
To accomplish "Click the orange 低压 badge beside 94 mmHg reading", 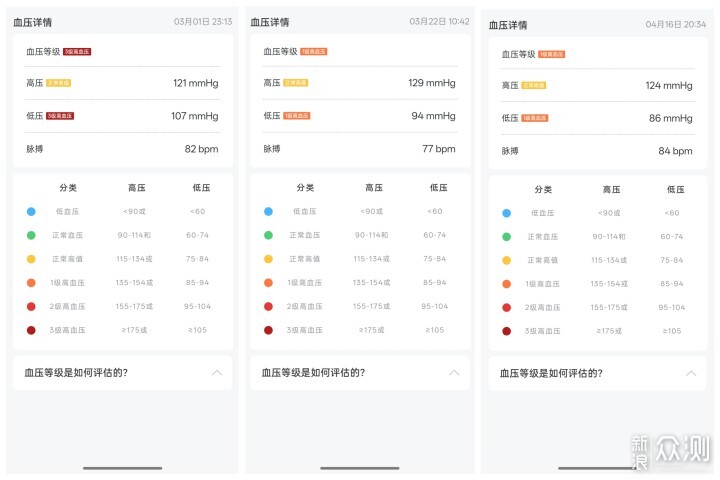I will [x=297, y=116].
